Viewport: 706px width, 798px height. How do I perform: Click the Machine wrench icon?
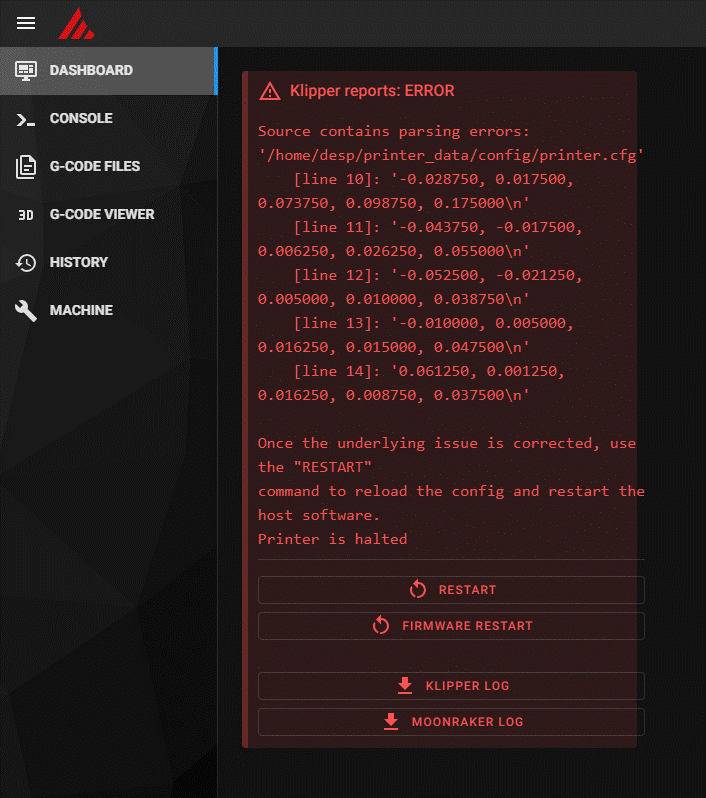coord(25,310)
